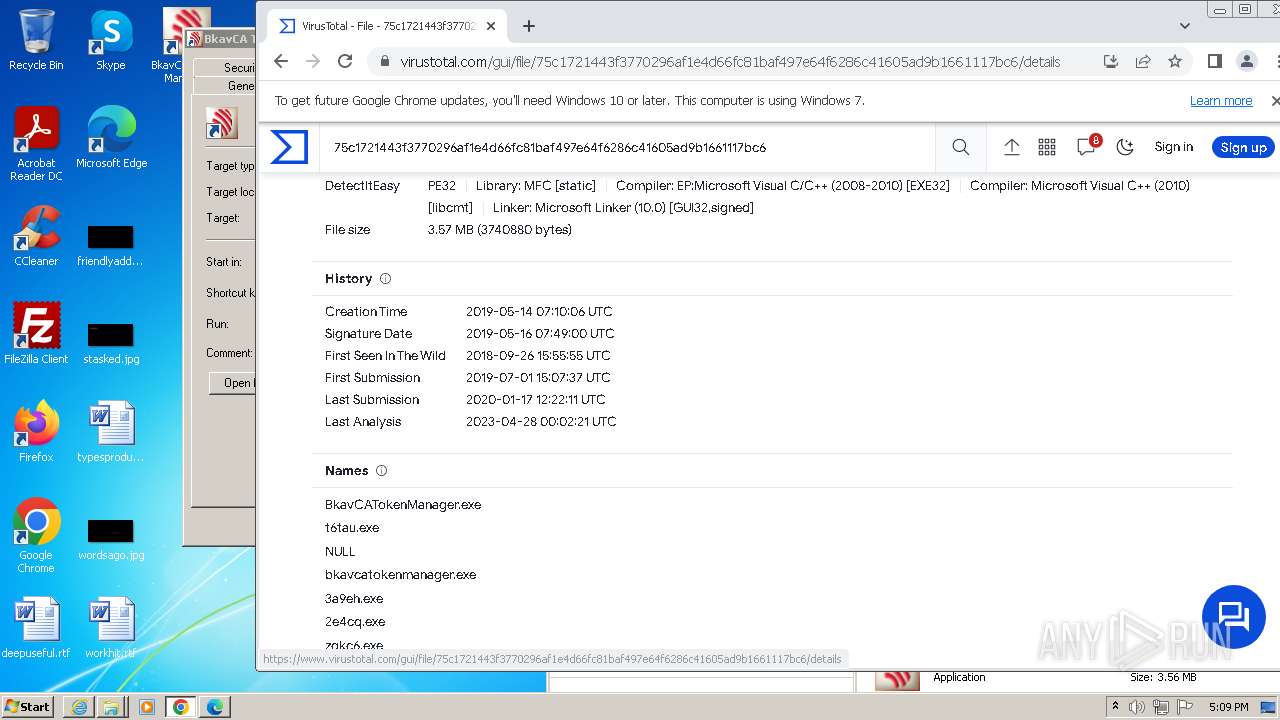Open Acrobat Reader DC shortcut

(36, 144)
